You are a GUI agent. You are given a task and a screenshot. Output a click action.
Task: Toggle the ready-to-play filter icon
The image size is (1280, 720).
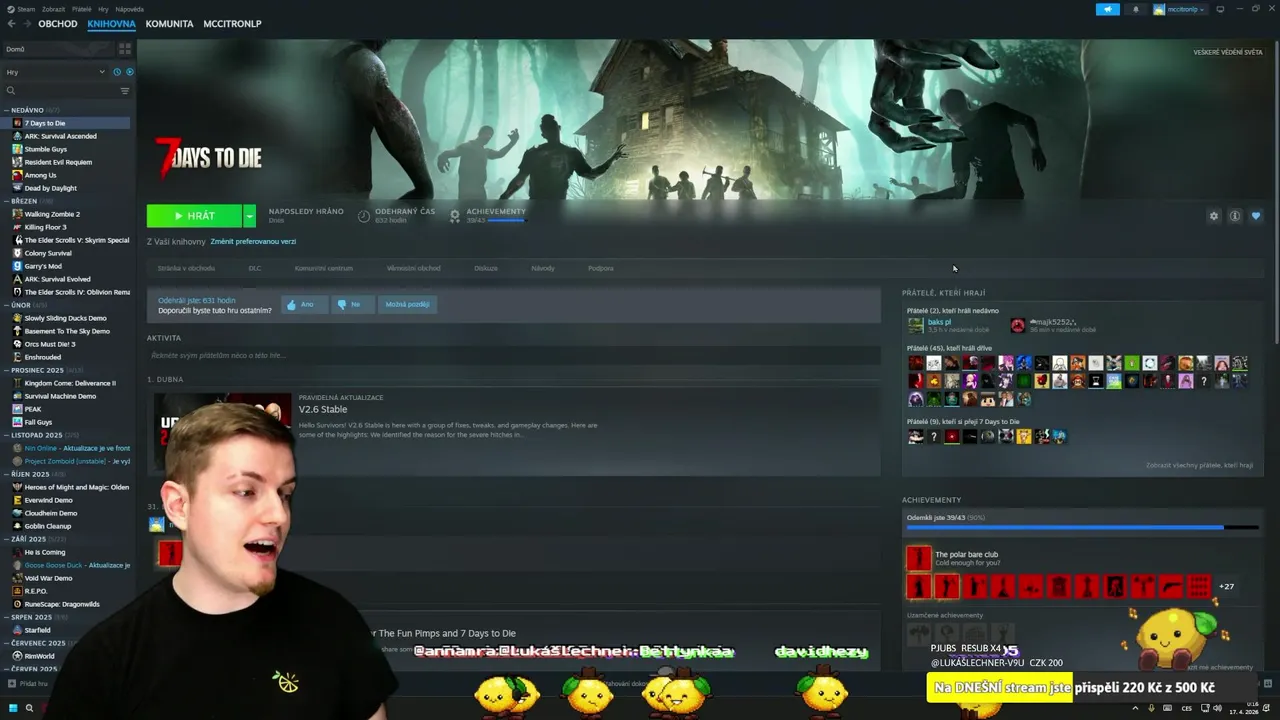click(129, 72)
